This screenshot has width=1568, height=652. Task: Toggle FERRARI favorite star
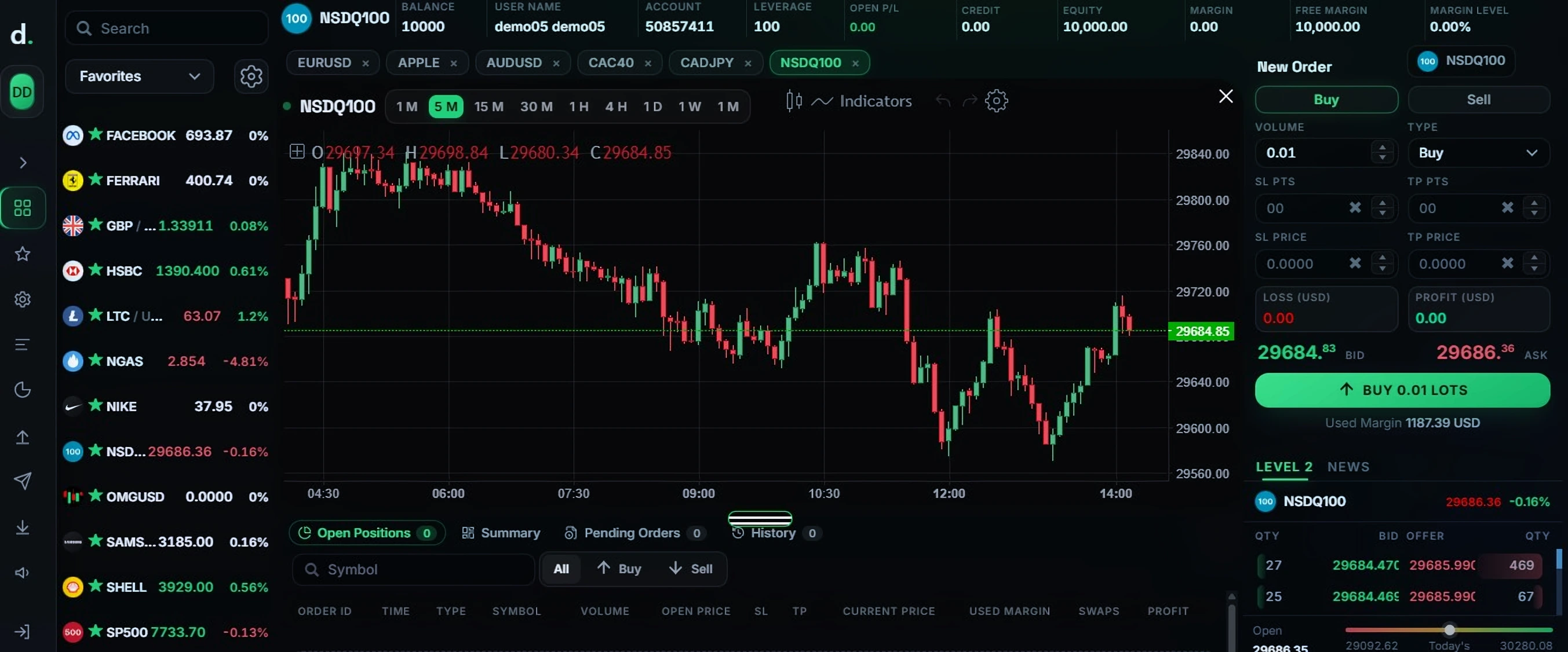pyautogui.click(x=96, y=179)
